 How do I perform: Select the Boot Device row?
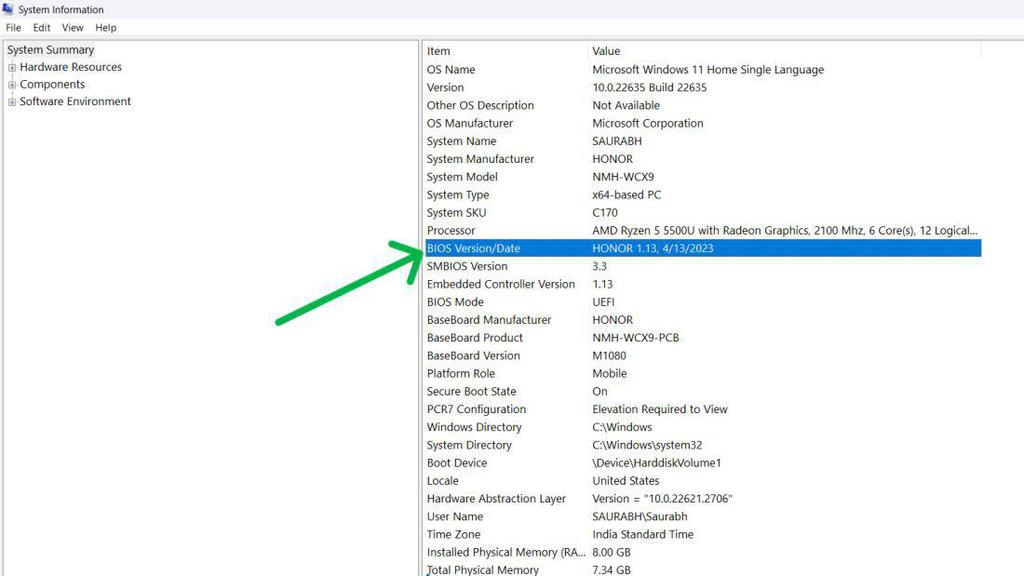[703, 462]
